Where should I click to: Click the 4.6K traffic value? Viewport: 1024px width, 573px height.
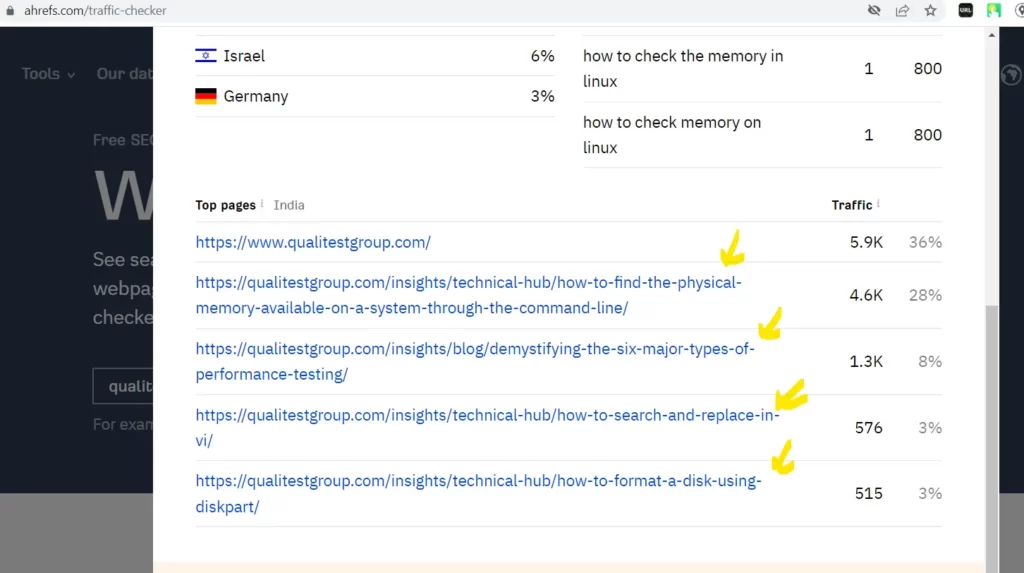[866, 295]
